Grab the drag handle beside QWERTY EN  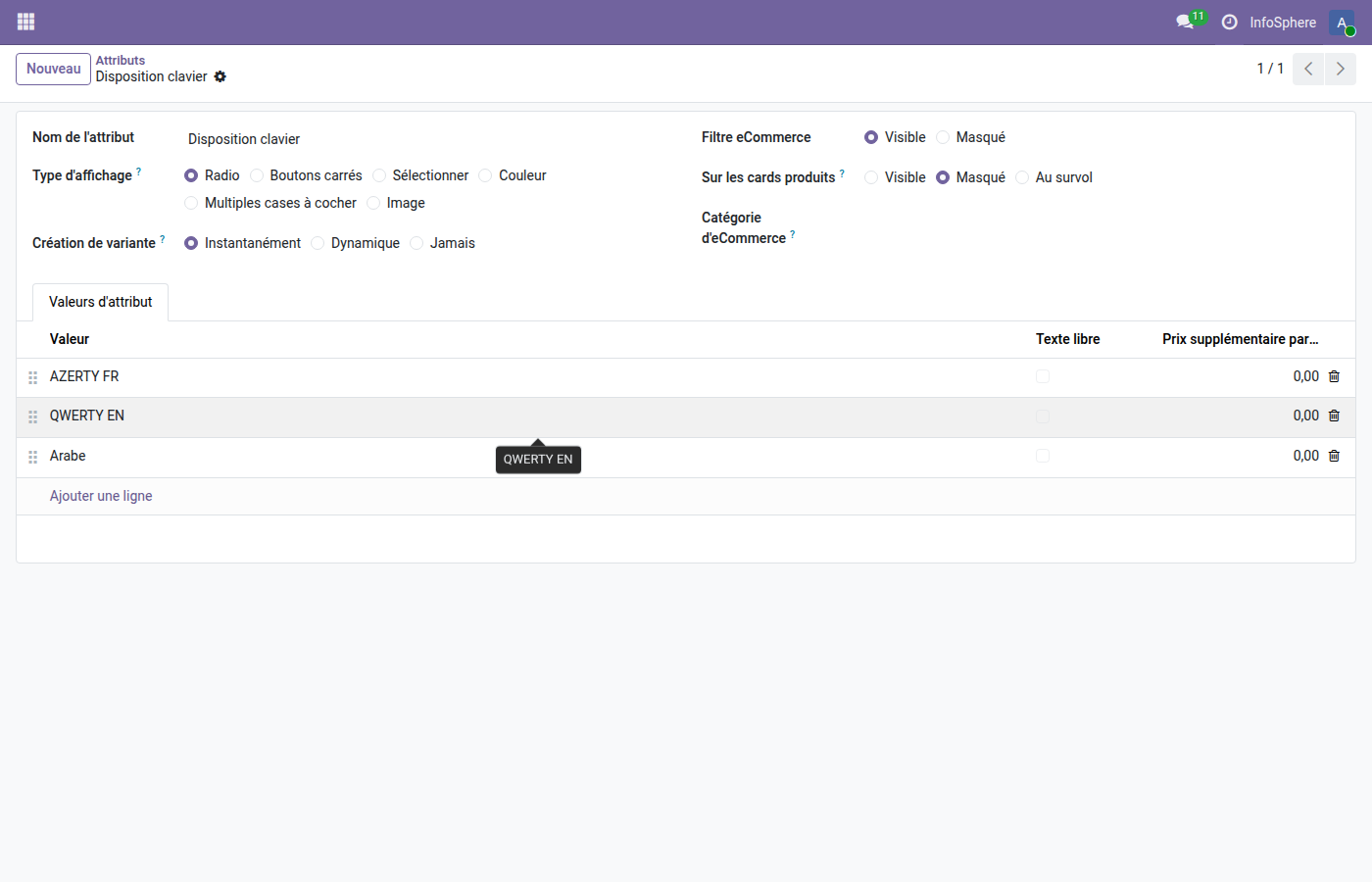coord(32,416)
